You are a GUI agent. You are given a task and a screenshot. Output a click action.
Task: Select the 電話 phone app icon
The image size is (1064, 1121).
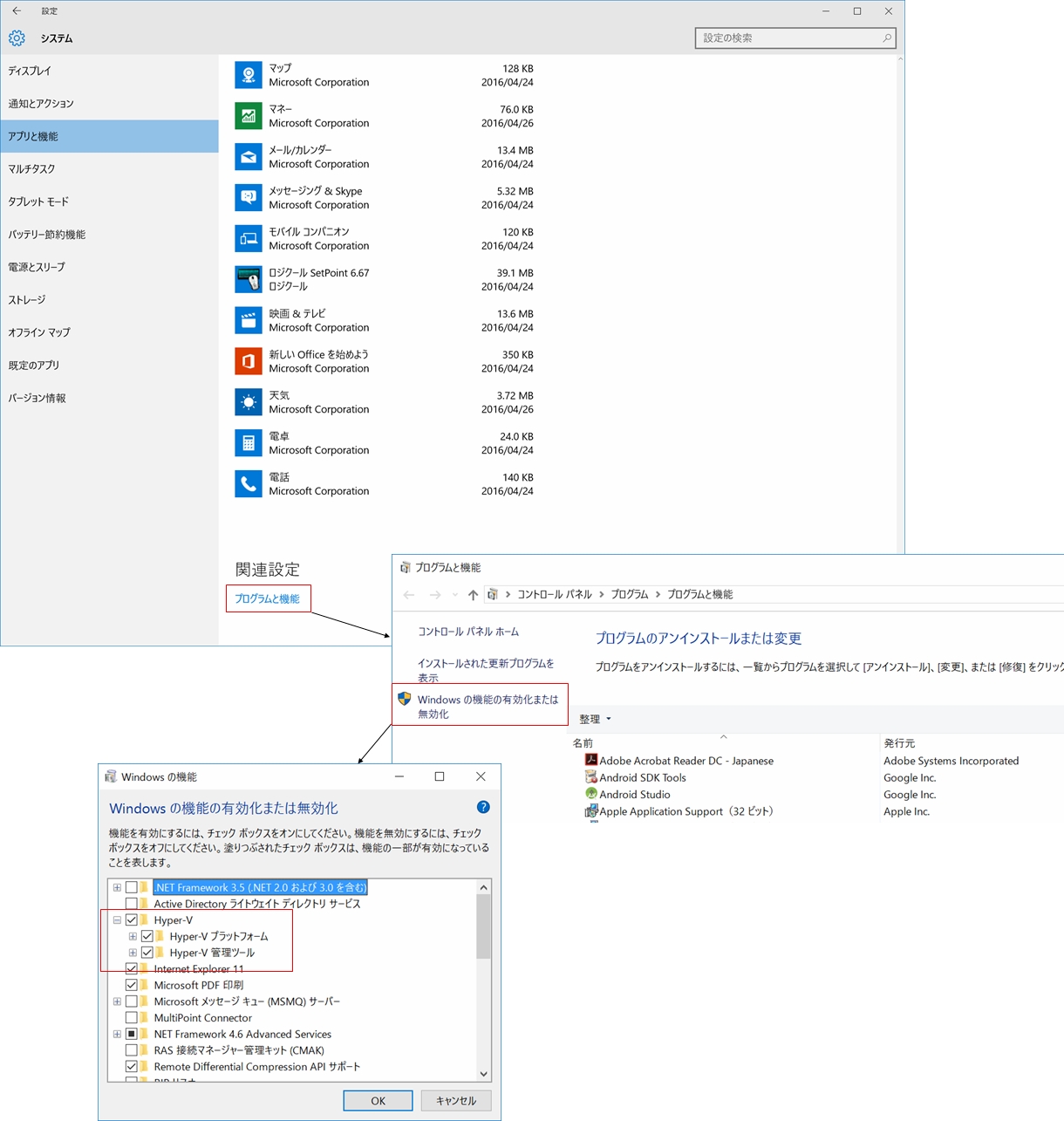pos(249,484)
